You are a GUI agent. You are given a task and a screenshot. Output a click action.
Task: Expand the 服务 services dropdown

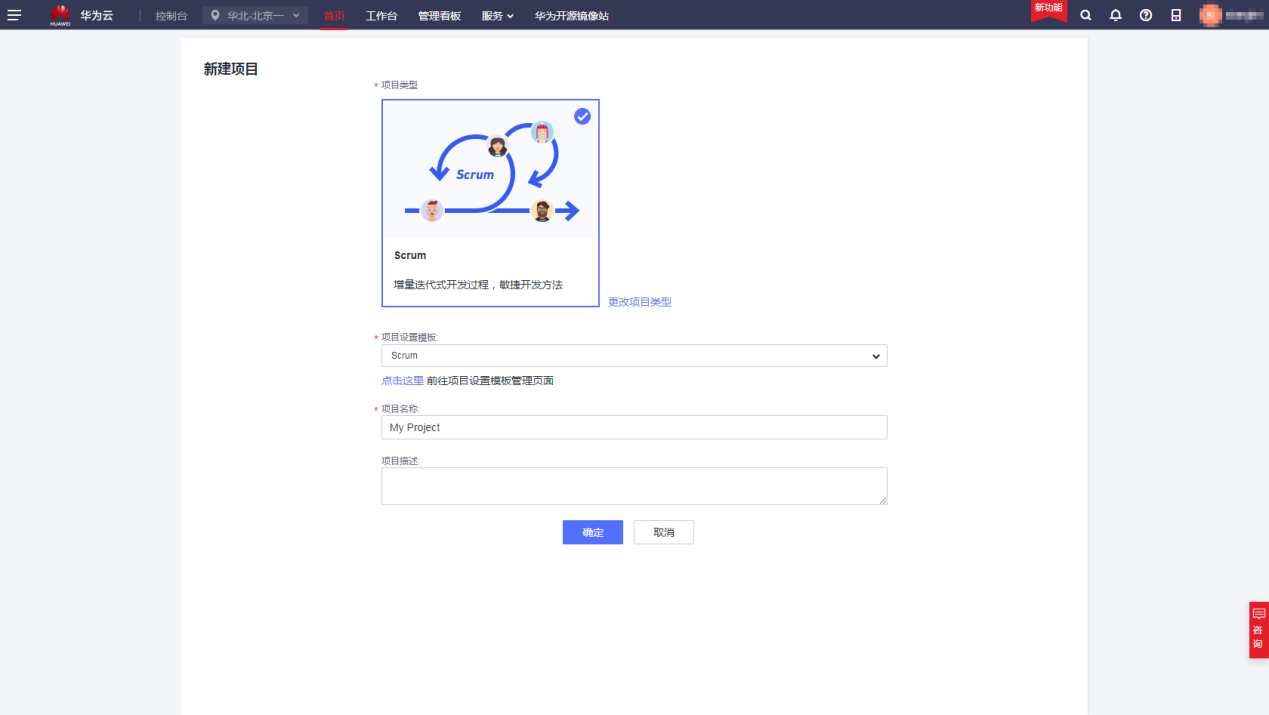point(497,16)
